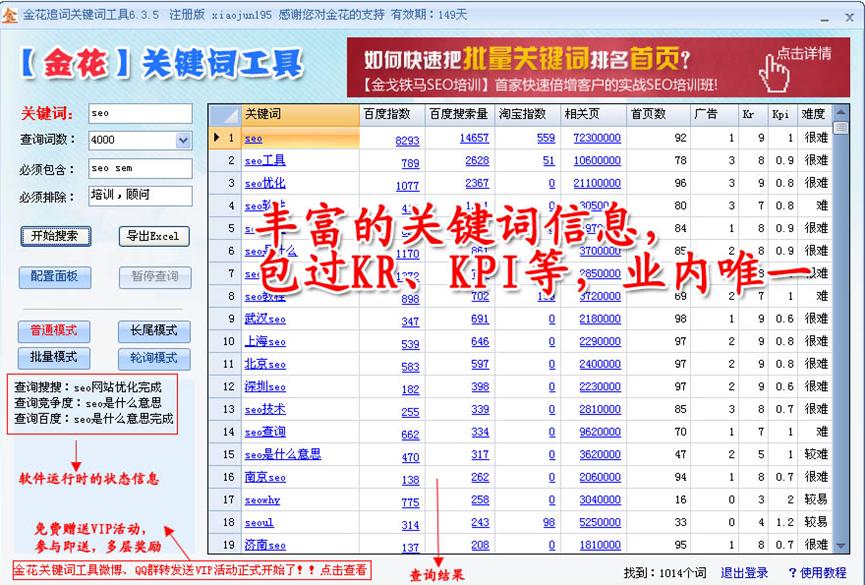The height and width of the screenshot is (585, 865).
Task: Click Baidu index value 775 for seowhy
Action: coord(410,503)
